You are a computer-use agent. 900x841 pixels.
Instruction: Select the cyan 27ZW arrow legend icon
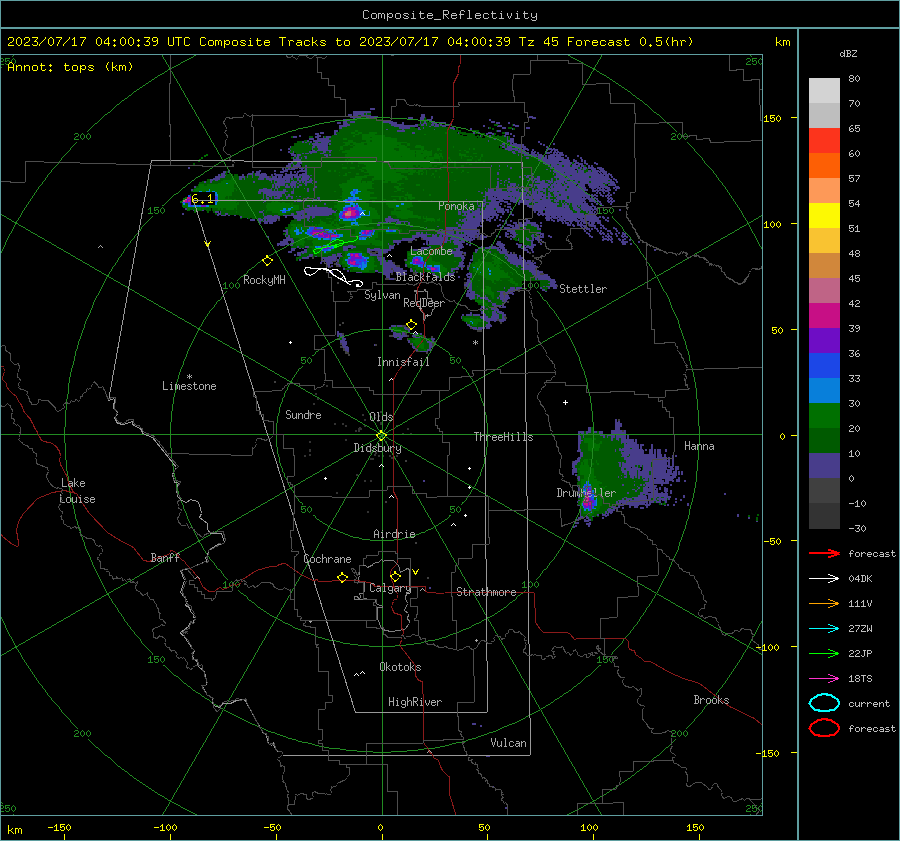(824, 629)
